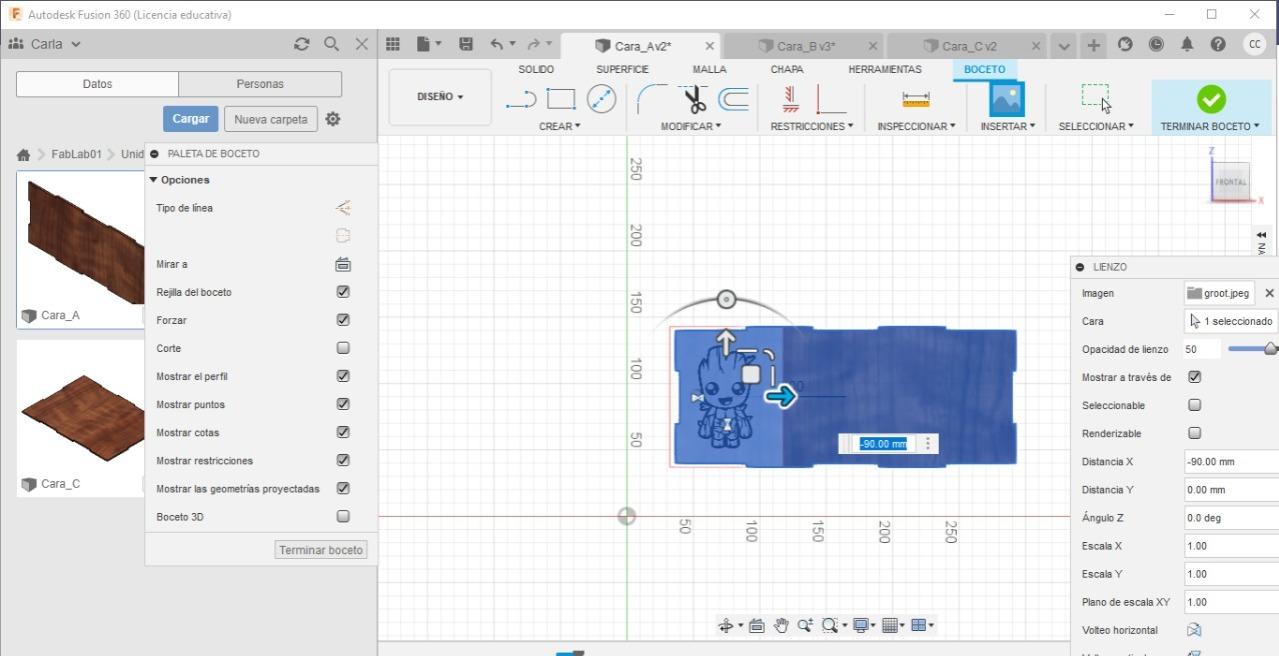Switch to the MALLA tab
Image resolution: width=1279 pixels, height=656 pixels.
tap(709, 69)
